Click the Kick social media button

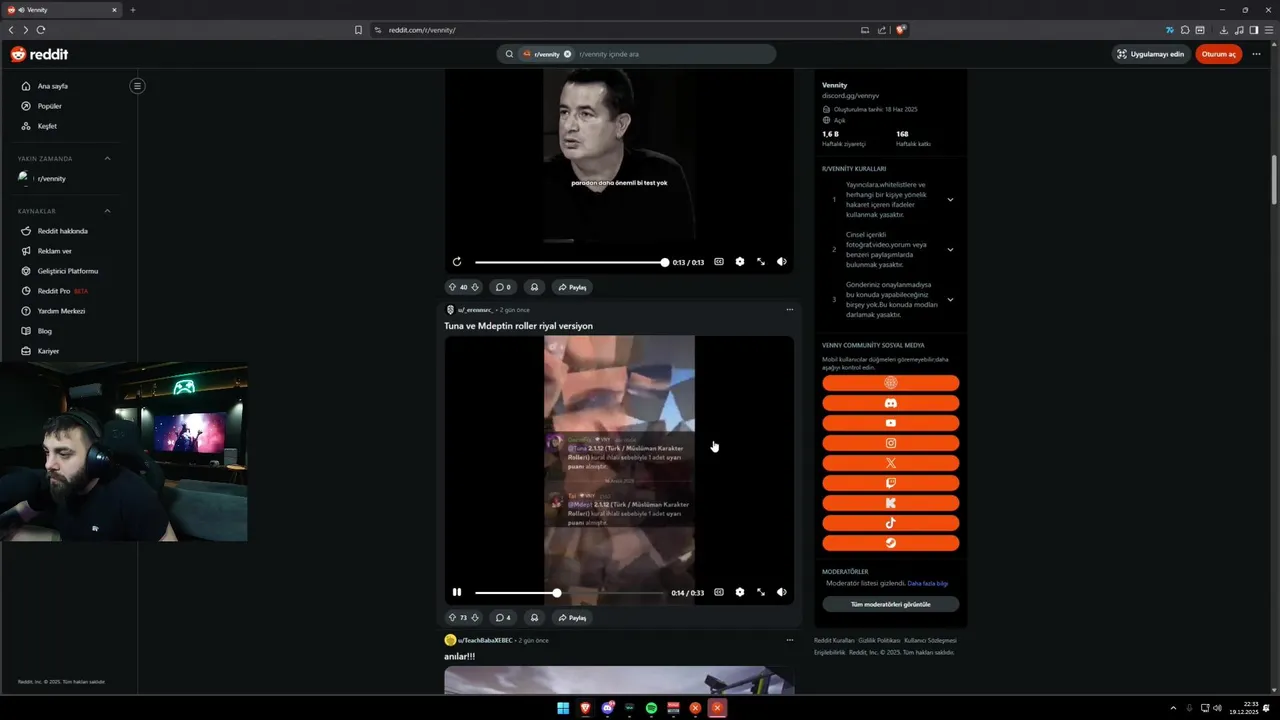pos(891,503)
